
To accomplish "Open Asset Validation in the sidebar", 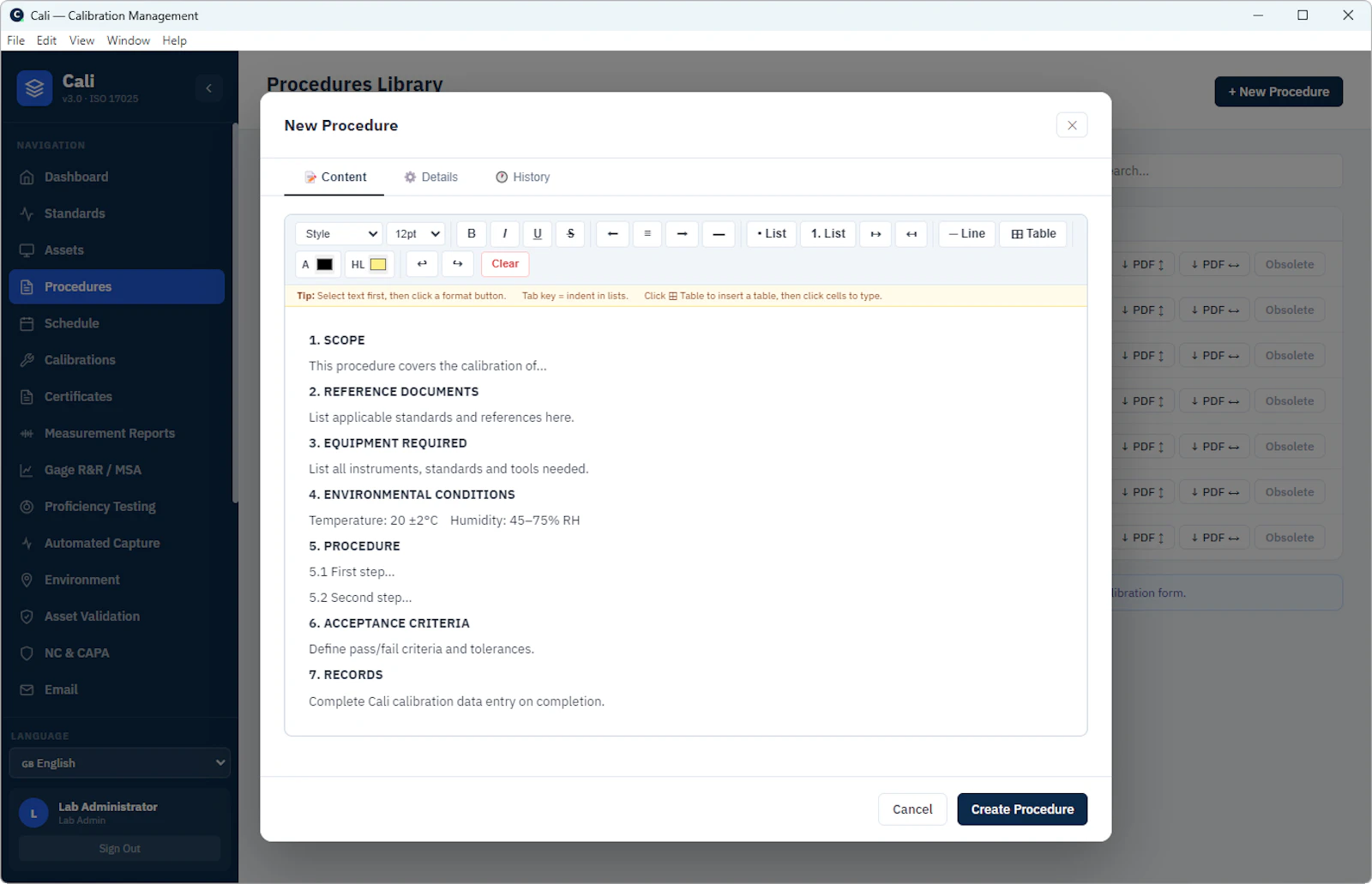I will pos(117,616).
